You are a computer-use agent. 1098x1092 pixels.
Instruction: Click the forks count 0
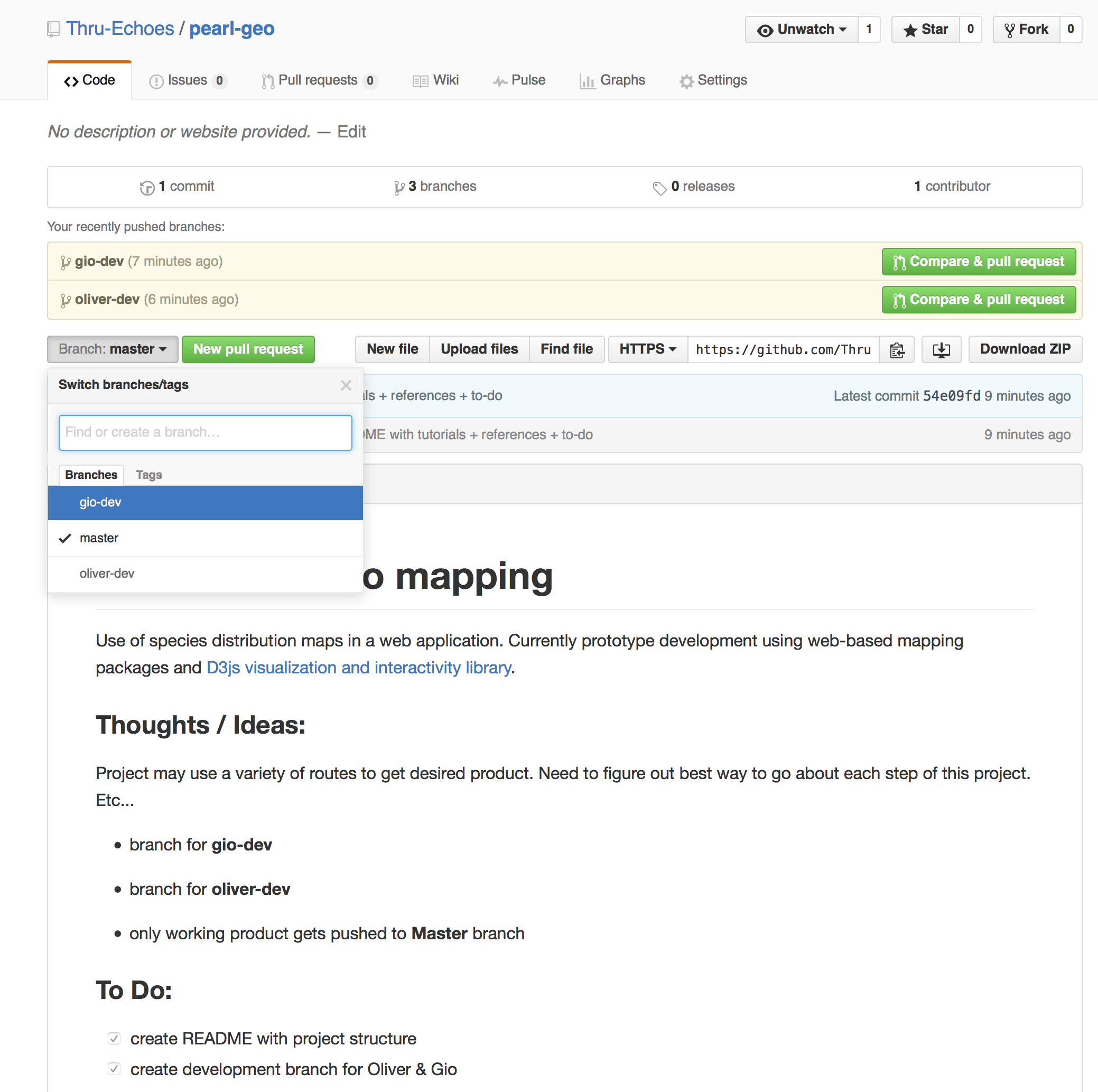[x=1071, y=30]
